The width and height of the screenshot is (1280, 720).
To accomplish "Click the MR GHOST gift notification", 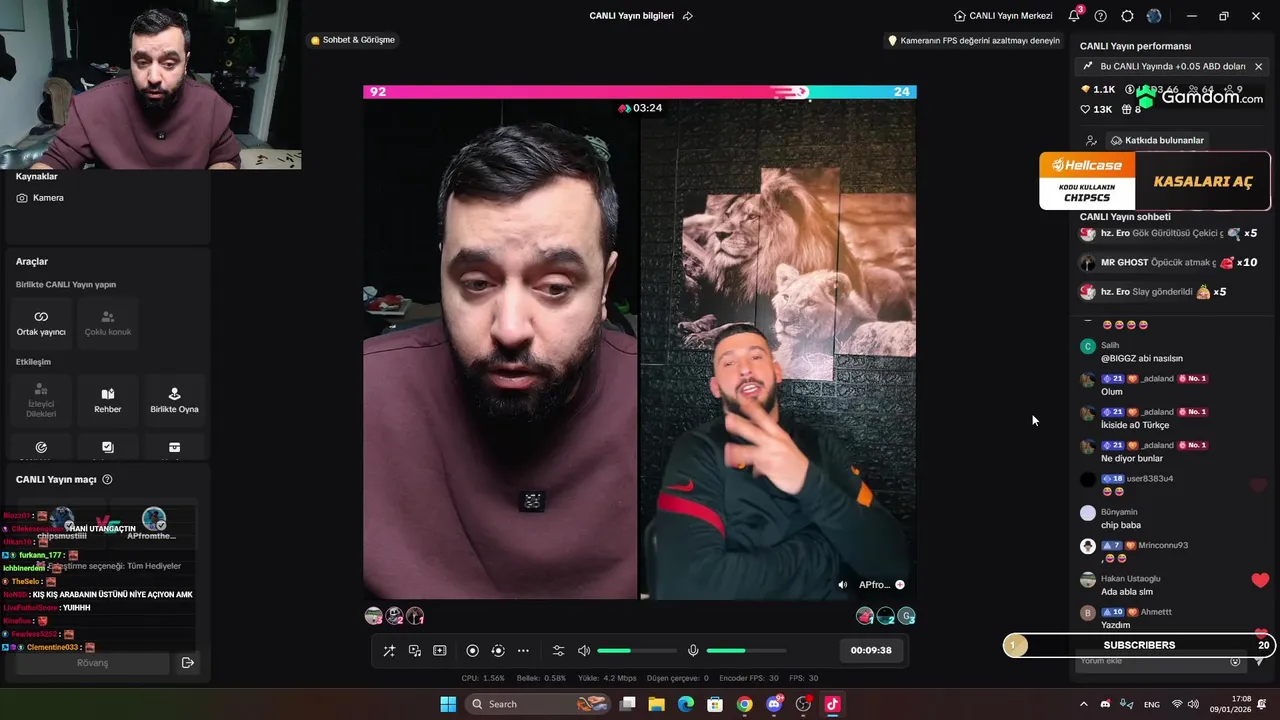I will click(1168, 263).
